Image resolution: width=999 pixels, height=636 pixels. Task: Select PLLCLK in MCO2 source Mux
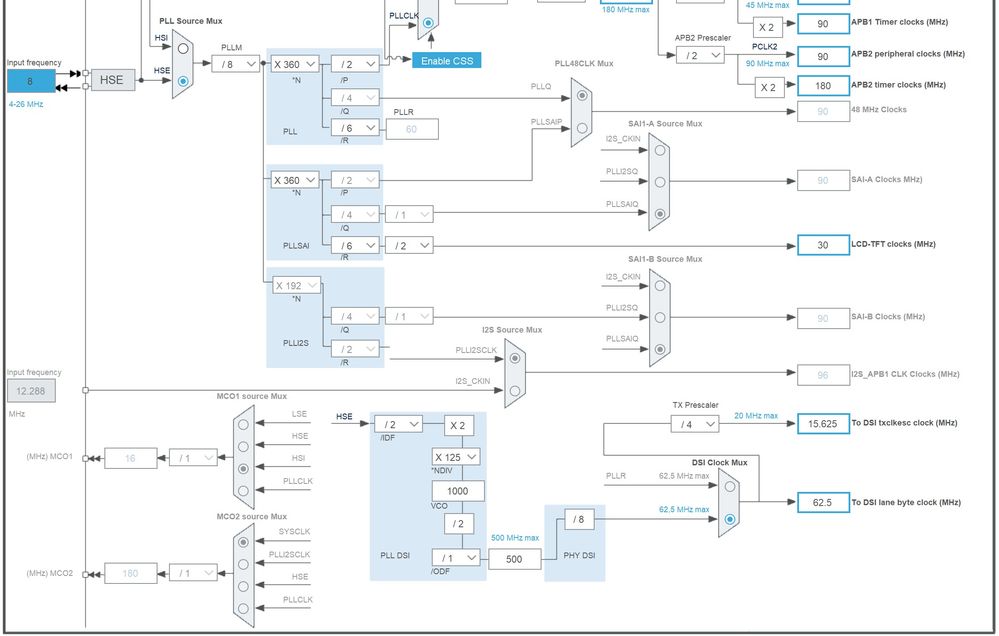coord(243,609)
